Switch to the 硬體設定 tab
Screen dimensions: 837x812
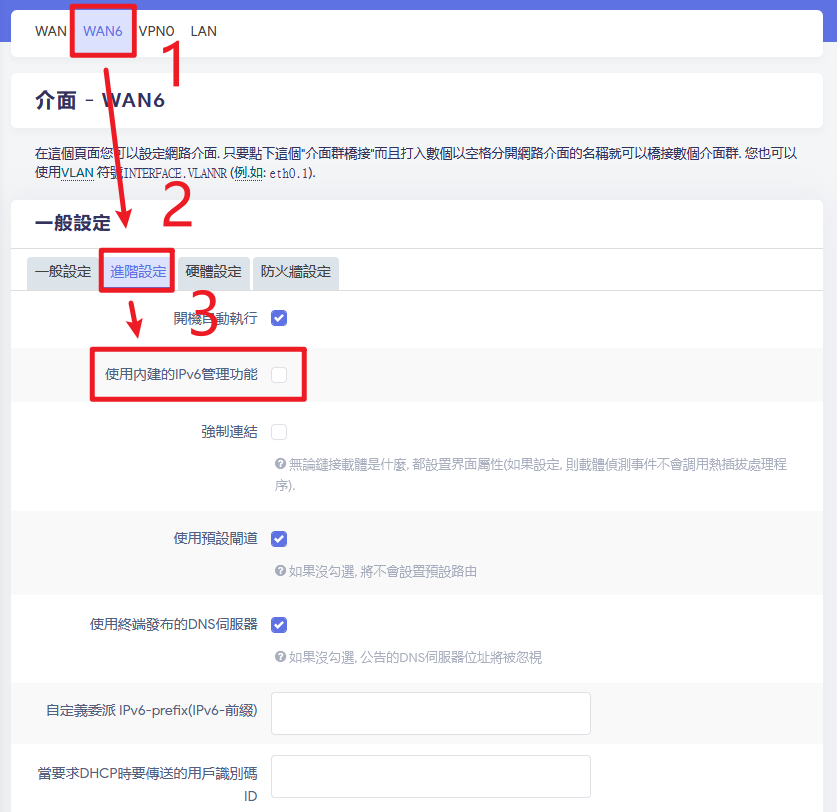tap(214, 272)
